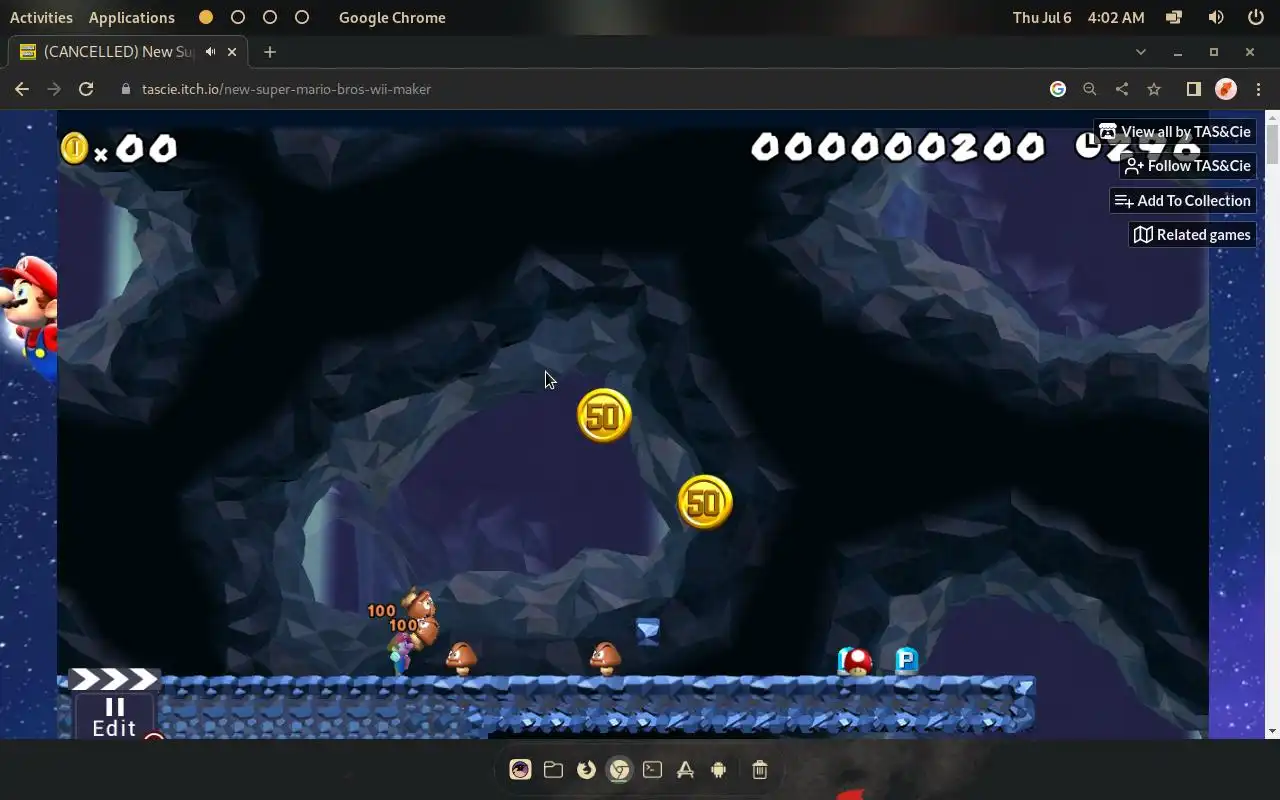The image size is (1280, 800).
Task: Click the lower 50 coin
Action: coord(705,502)
